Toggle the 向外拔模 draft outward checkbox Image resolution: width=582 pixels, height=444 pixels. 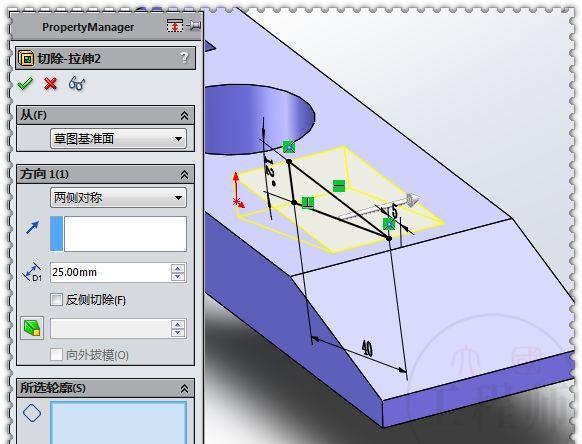[x=56, y=355]
